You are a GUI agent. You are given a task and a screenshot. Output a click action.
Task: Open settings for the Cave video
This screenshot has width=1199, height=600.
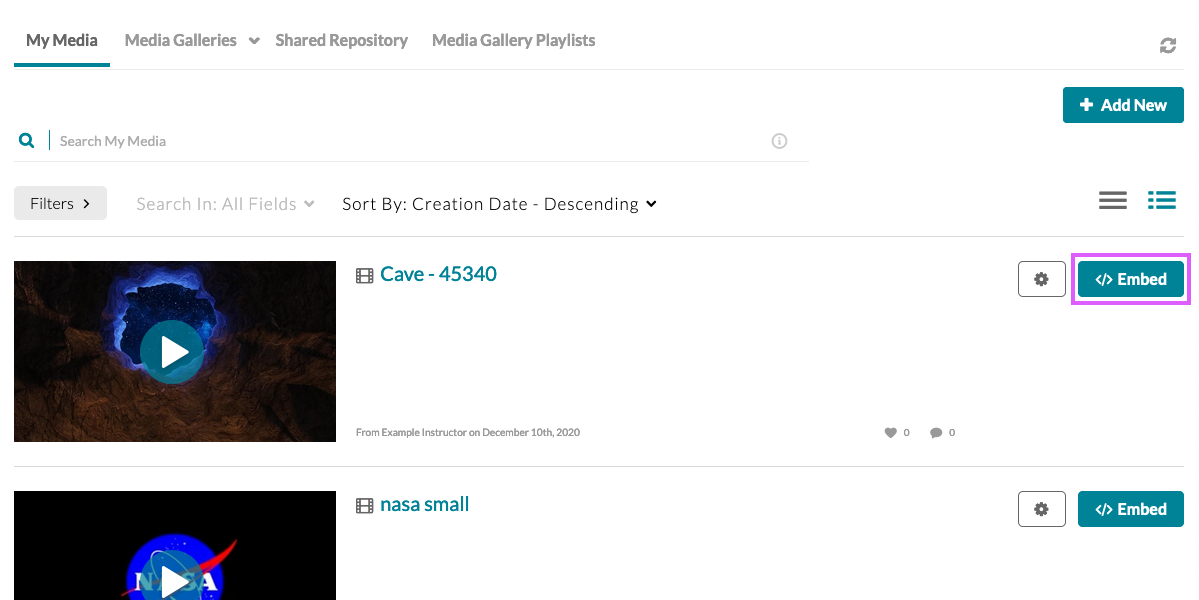tap(1041, 279)
